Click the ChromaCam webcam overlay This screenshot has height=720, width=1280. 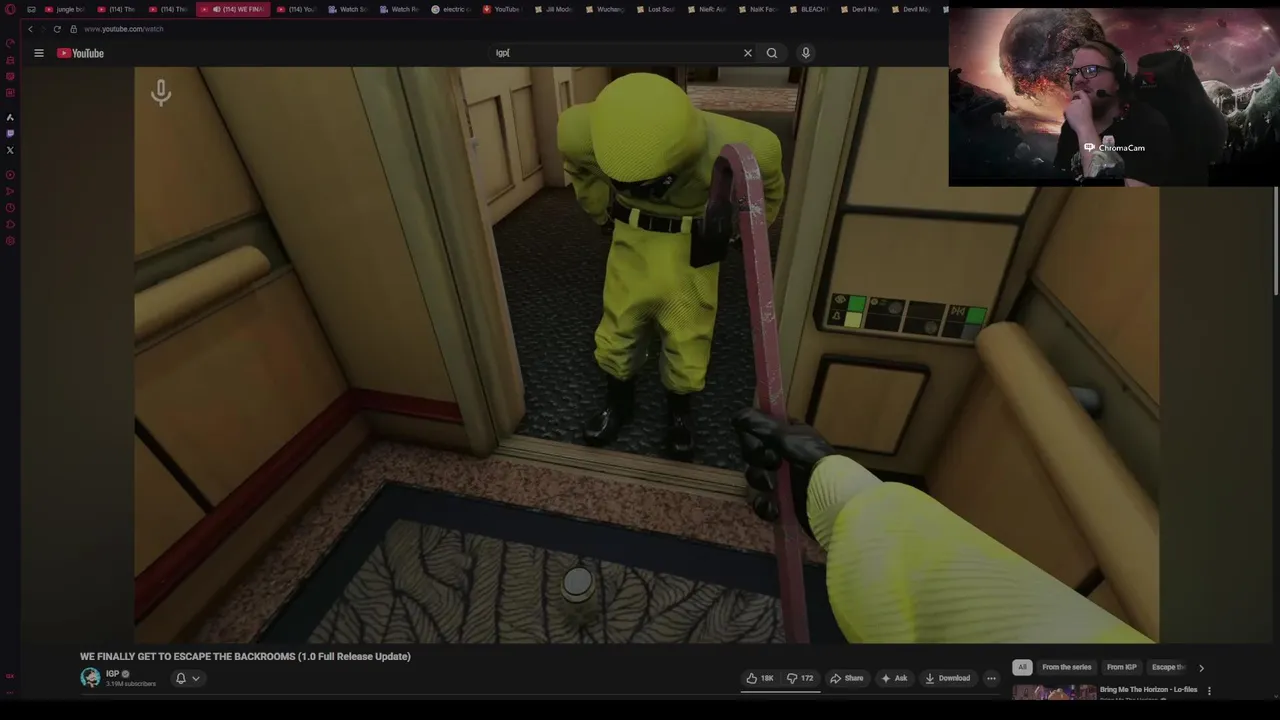pos(1114,97)
